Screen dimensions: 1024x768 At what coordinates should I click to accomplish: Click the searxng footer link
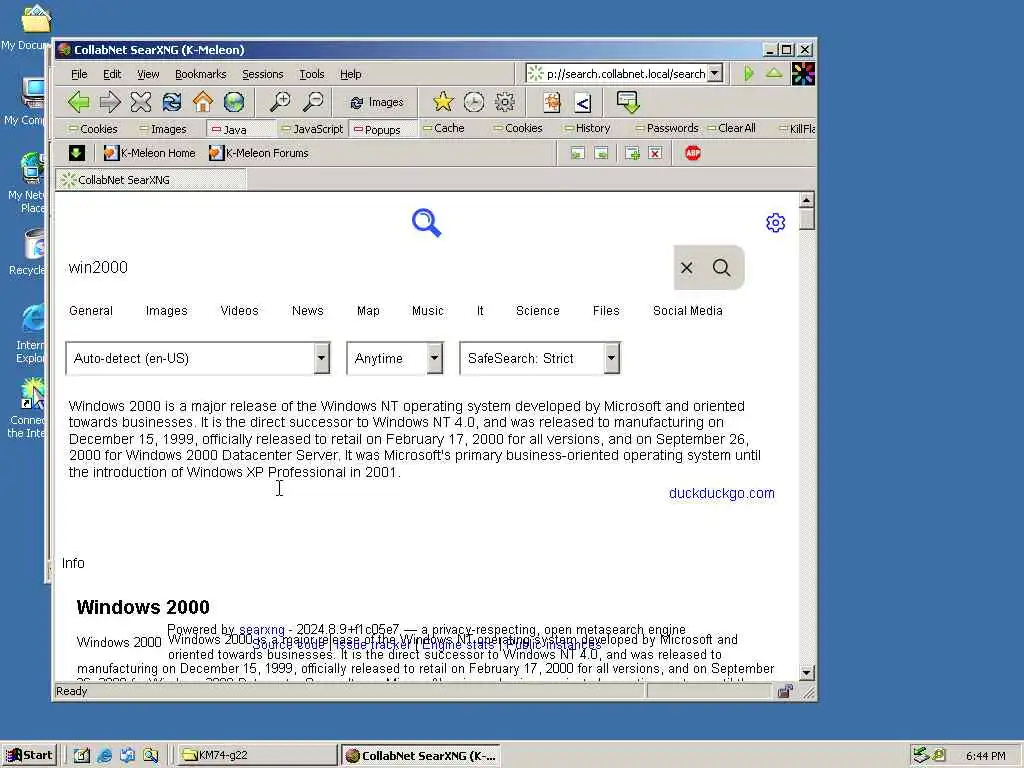point(262,630)
